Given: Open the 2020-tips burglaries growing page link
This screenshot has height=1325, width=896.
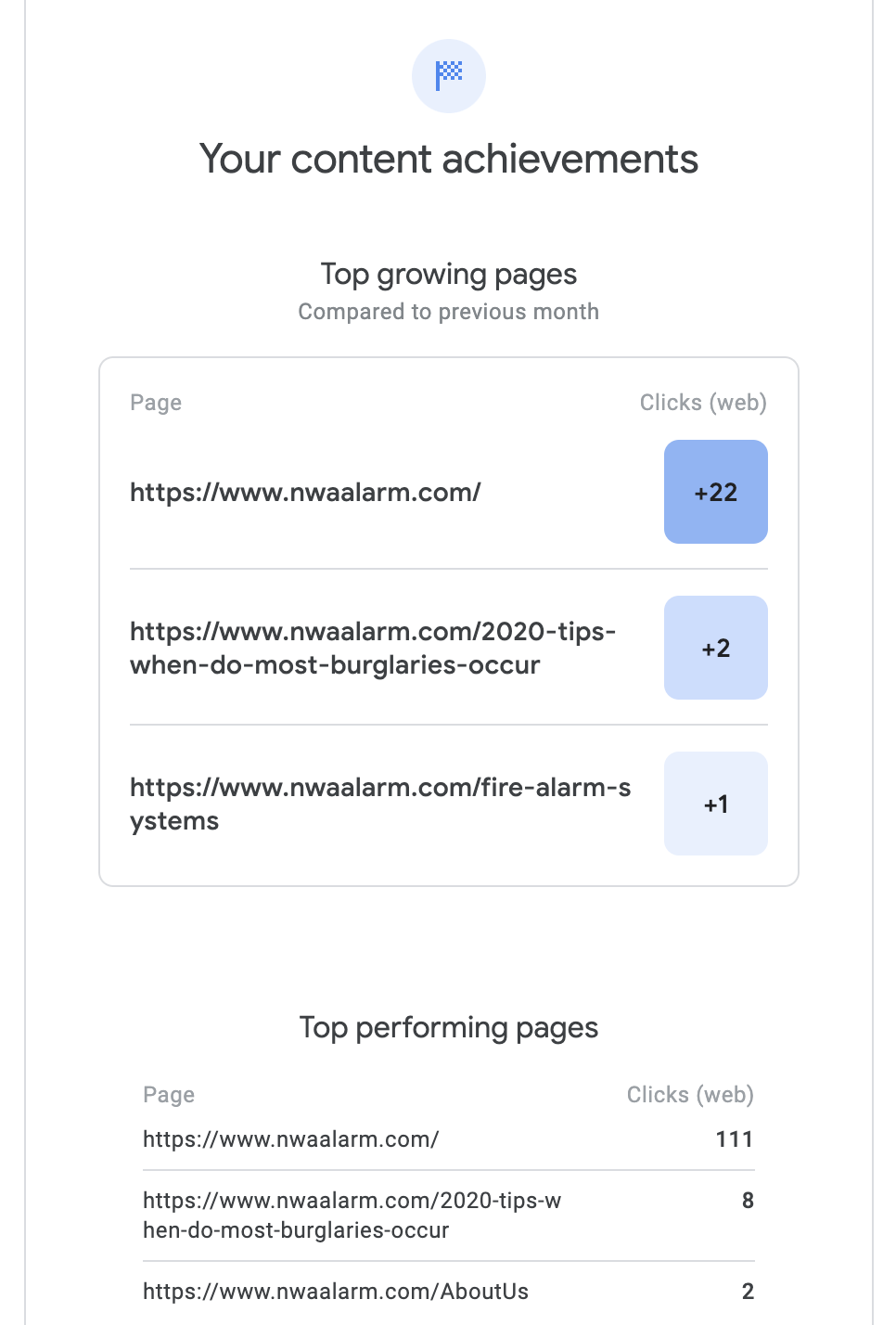Looking at the screenshot, I should 372,648.
